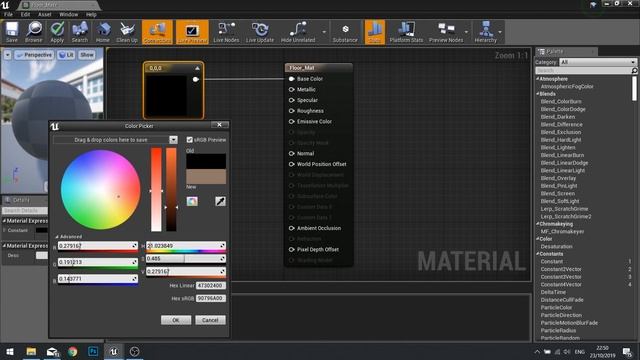Open the Hierarchy dropdown arrow
The image size is (640, 360).
500,32
